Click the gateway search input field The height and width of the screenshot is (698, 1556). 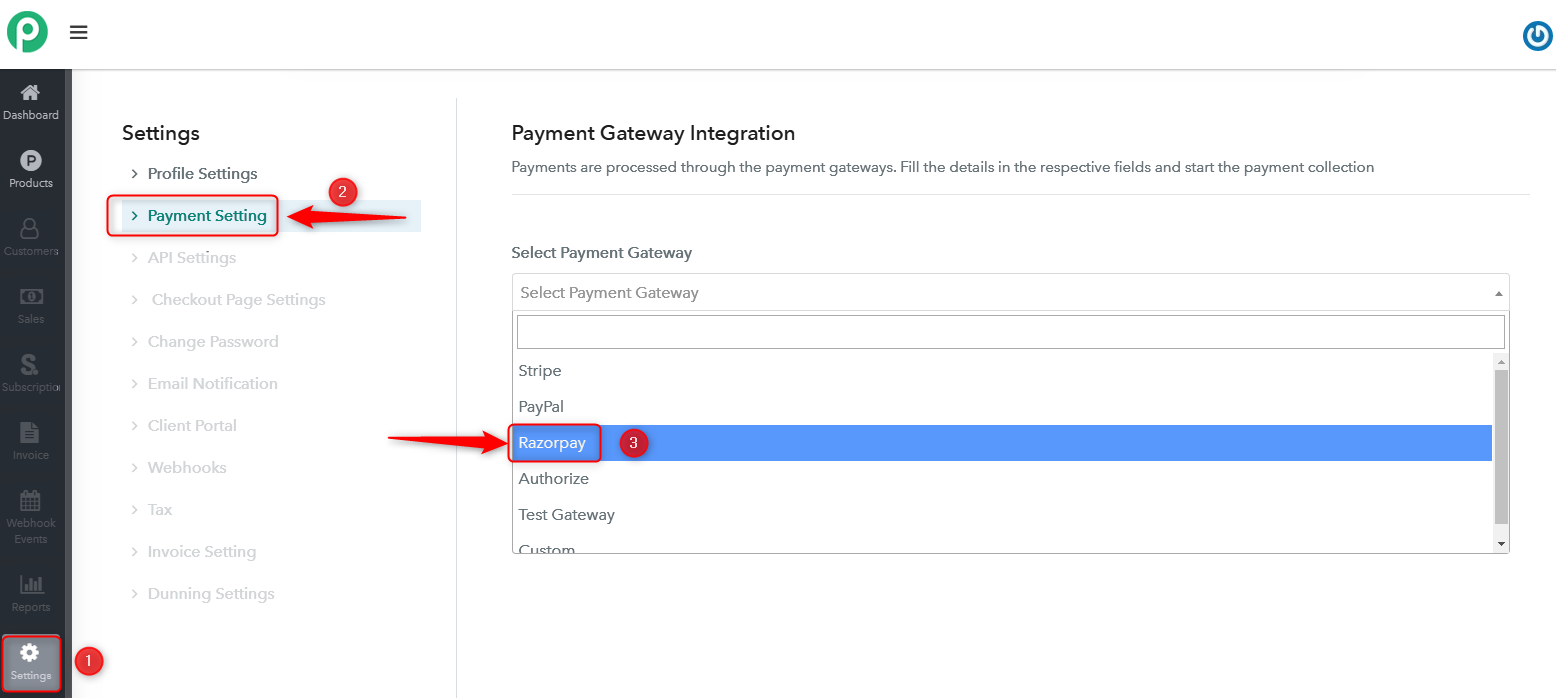1010,332
